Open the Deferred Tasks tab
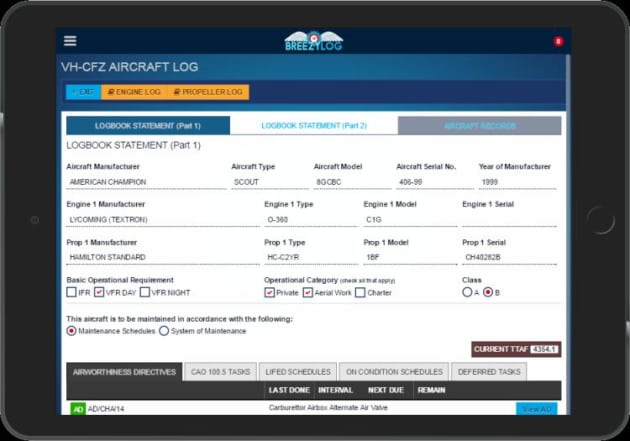This screenshot has width=630, height=441. pos(489,372)
